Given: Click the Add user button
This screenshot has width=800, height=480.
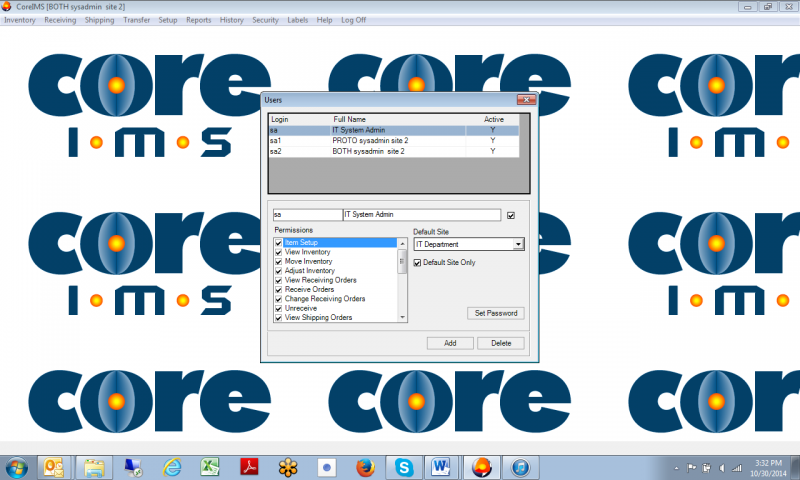Looking at the screenshot, I should pos(450,343).
